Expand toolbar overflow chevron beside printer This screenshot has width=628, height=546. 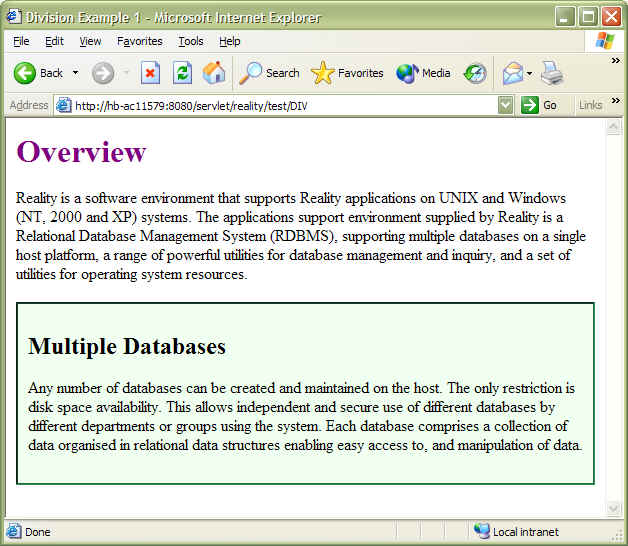pyautogui.click(x=616, y=60)
